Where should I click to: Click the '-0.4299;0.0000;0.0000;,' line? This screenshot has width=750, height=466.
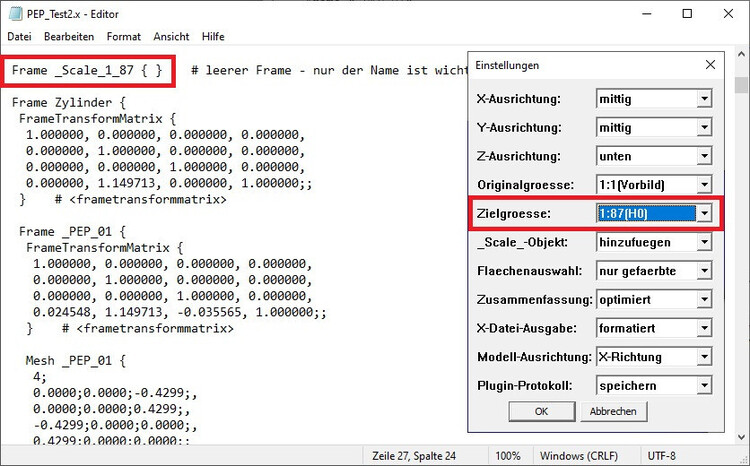[115, 425]
